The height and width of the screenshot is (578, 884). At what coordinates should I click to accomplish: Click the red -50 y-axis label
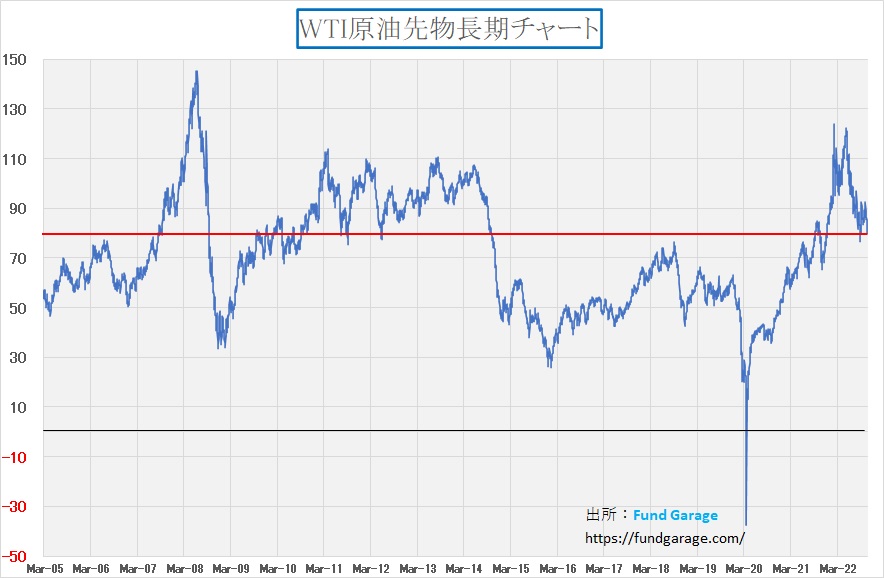[x=15, y=555]
